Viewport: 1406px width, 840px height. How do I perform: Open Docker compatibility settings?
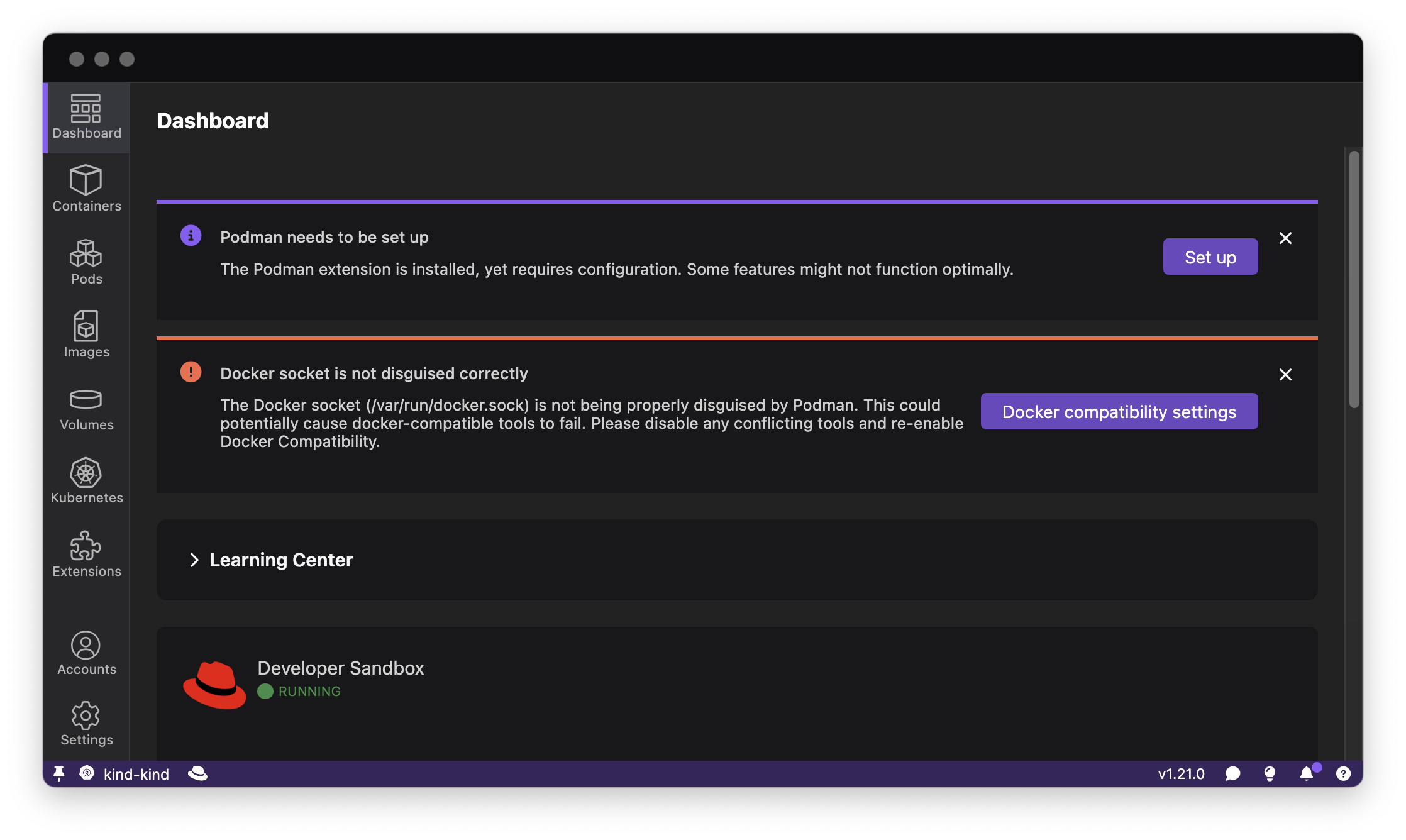point(1119,411)
